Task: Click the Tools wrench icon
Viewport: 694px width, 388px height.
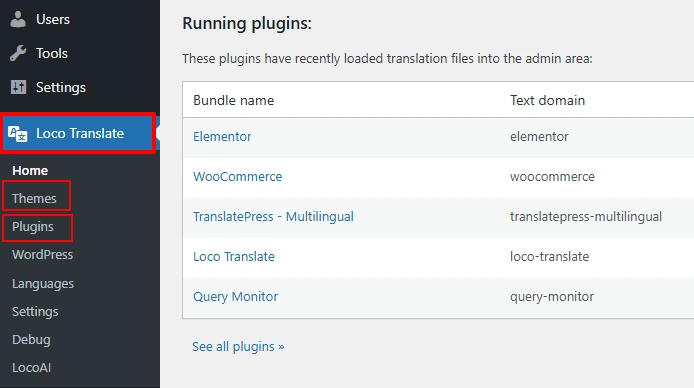Action: 18,53
